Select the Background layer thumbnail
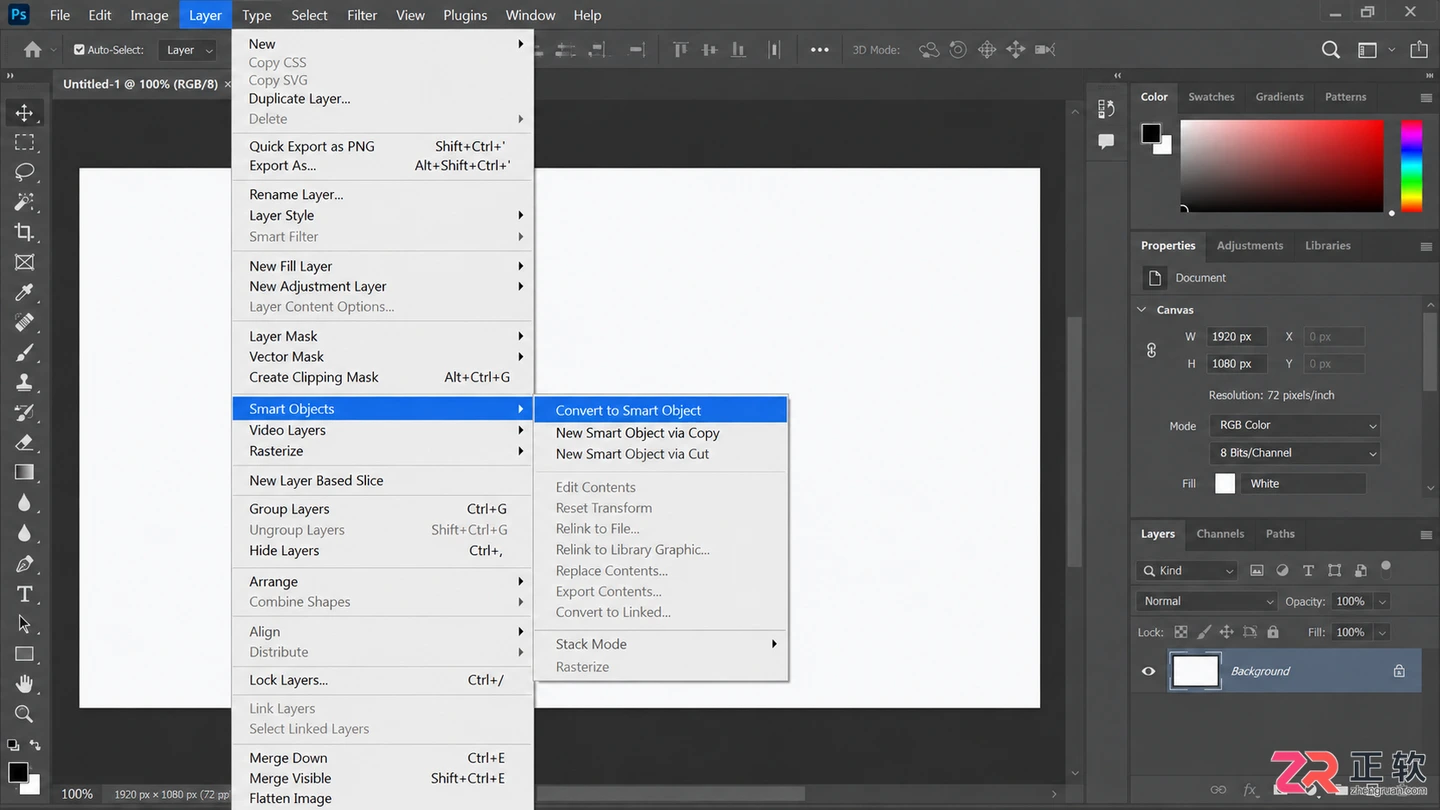The image size is (1440, 810). click(1195, 671)
